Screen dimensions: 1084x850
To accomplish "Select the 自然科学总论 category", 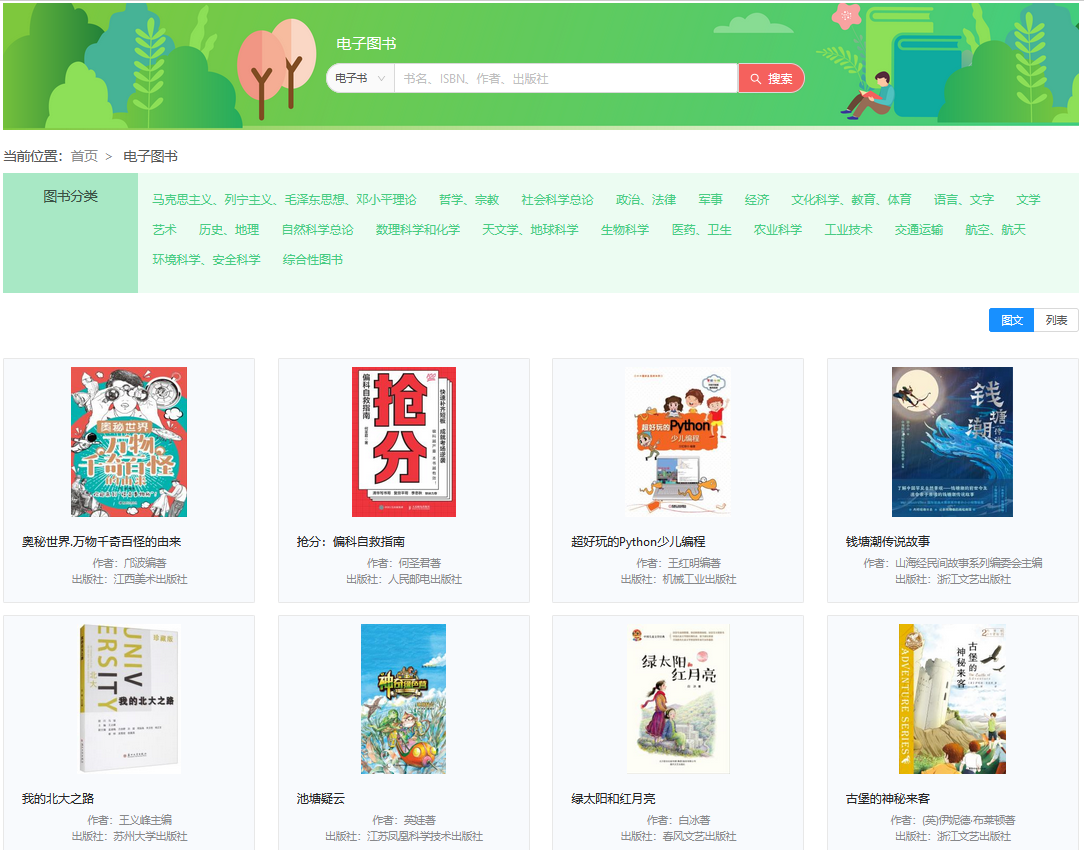I will pyautogui.click(x=317, y=229).
